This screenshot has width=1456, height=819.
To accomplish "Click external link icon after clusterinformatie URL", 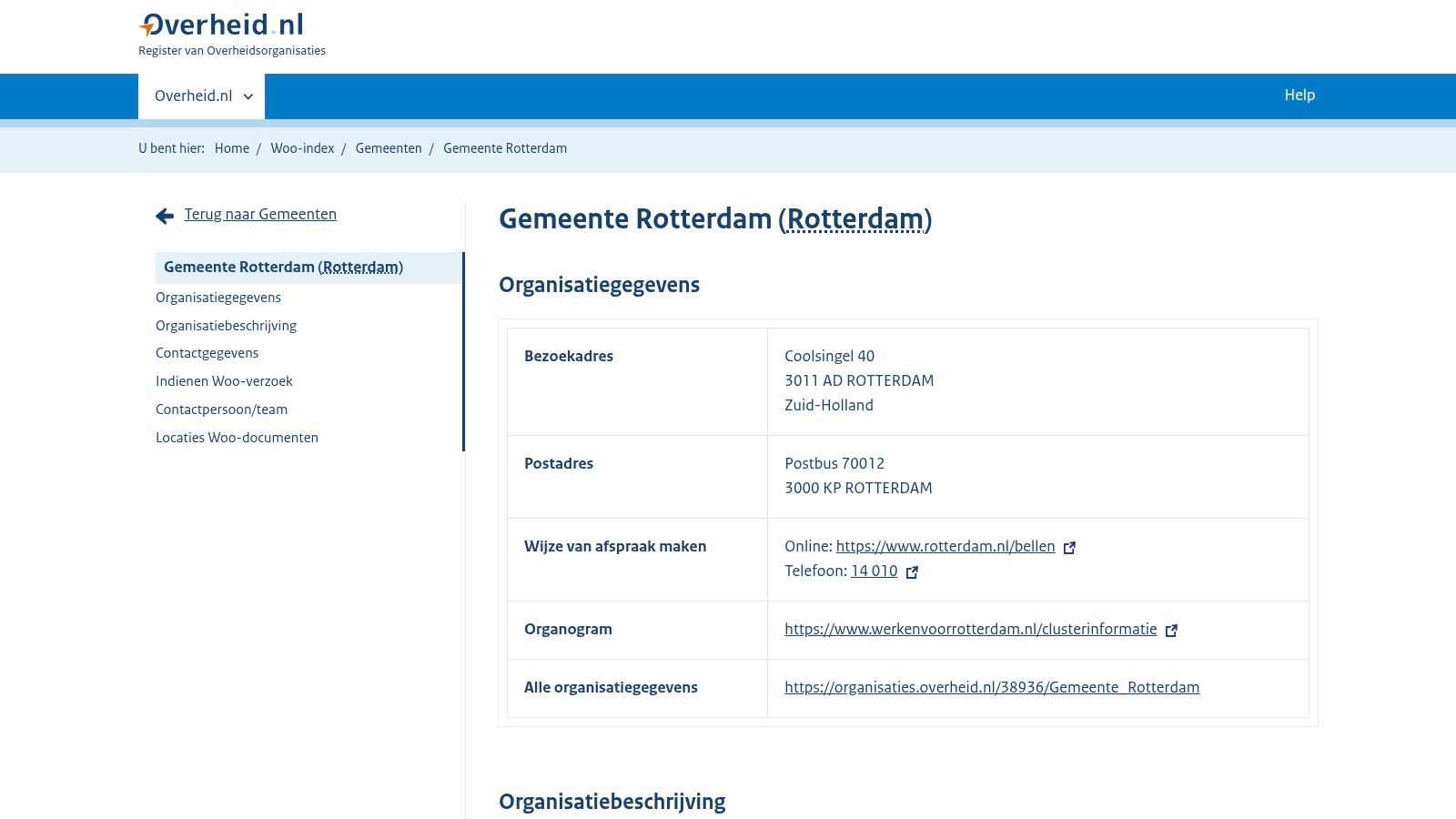I will point(1172,631).
